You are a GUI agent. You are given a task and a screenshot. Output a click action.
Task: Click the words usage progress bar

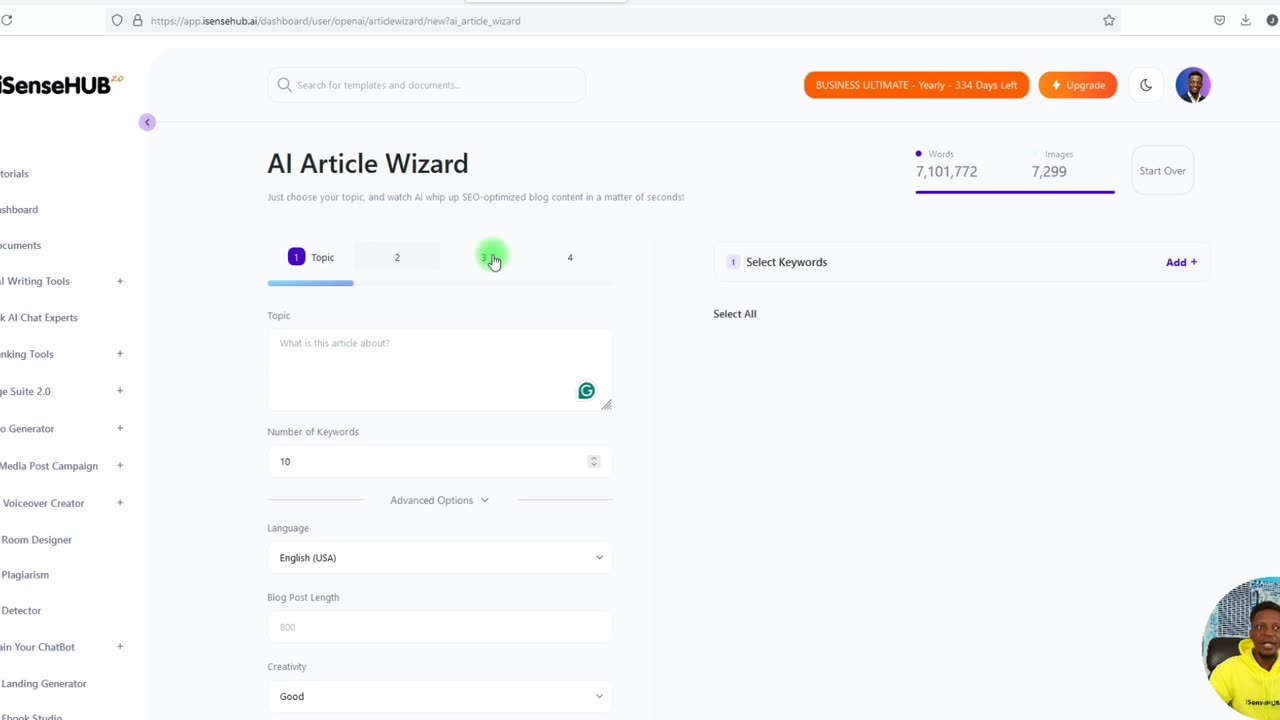pyautogui.click(x=1015, y=191)
